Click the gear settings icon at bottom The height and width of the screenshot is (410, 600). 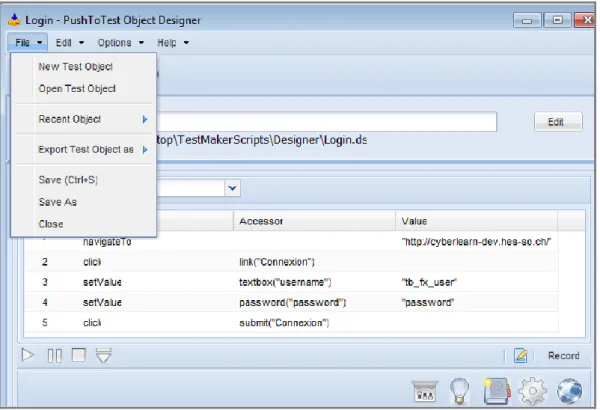[532, 391]
